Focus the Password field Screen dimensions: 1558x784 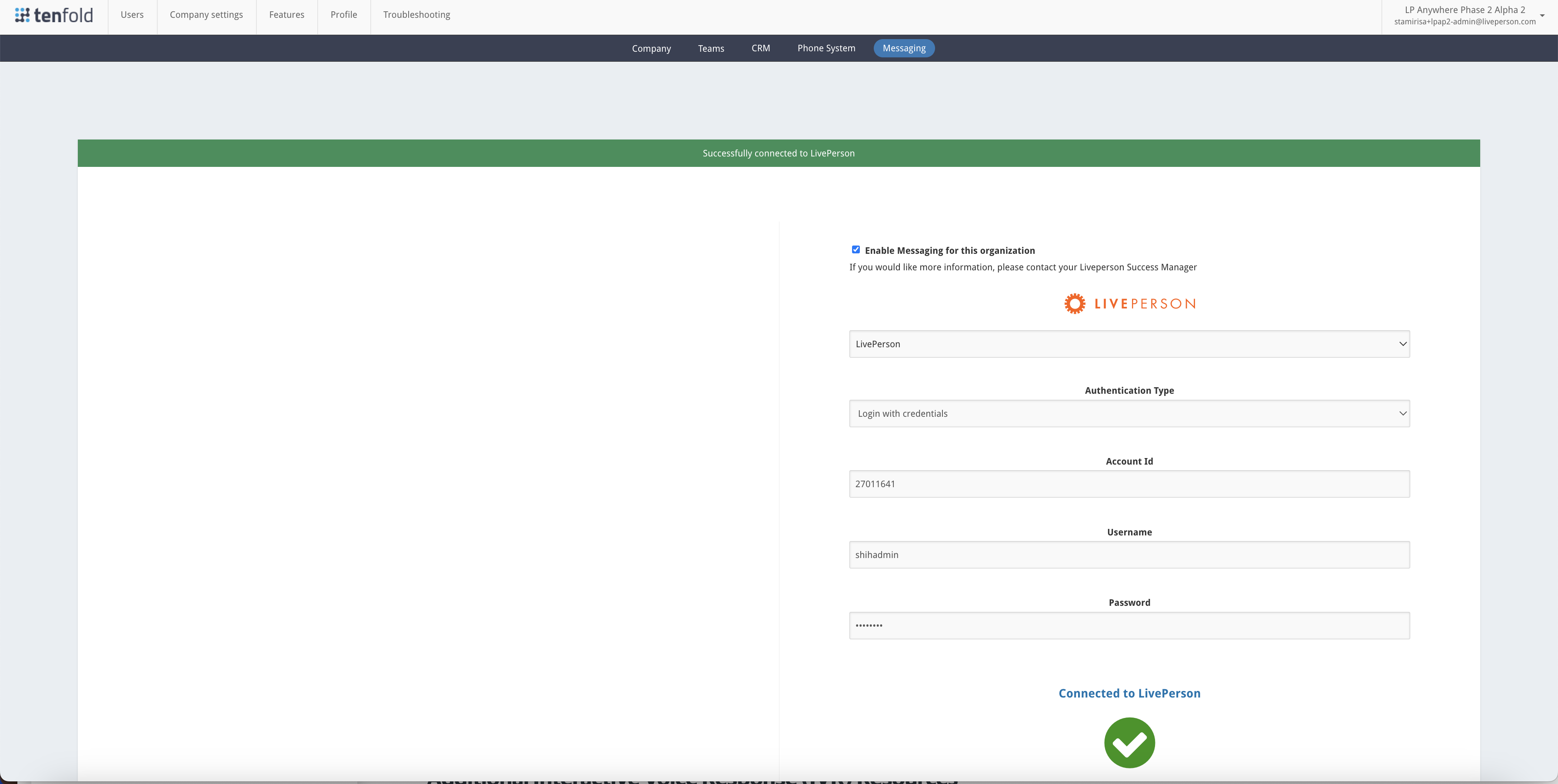[x=1129, y=625]
